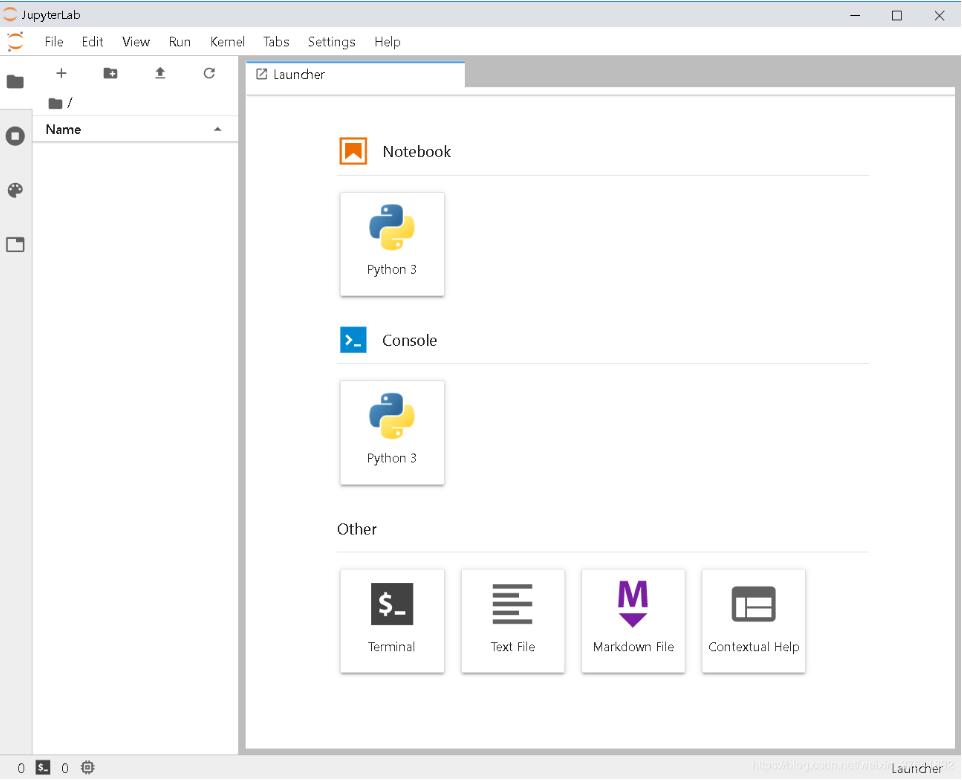Click the root folder breadcrumb icon
This screenshot has height=780, width=962.
click(55, 103)
